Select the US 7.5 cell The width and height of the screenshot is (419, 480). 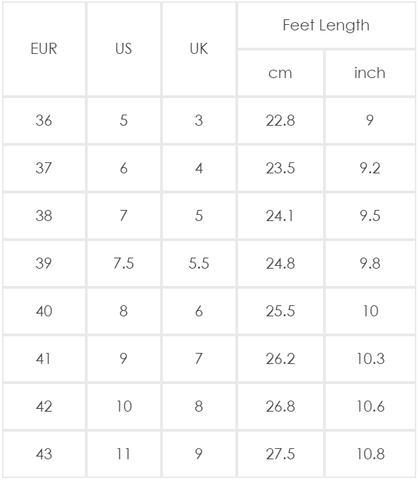(124, 264)
